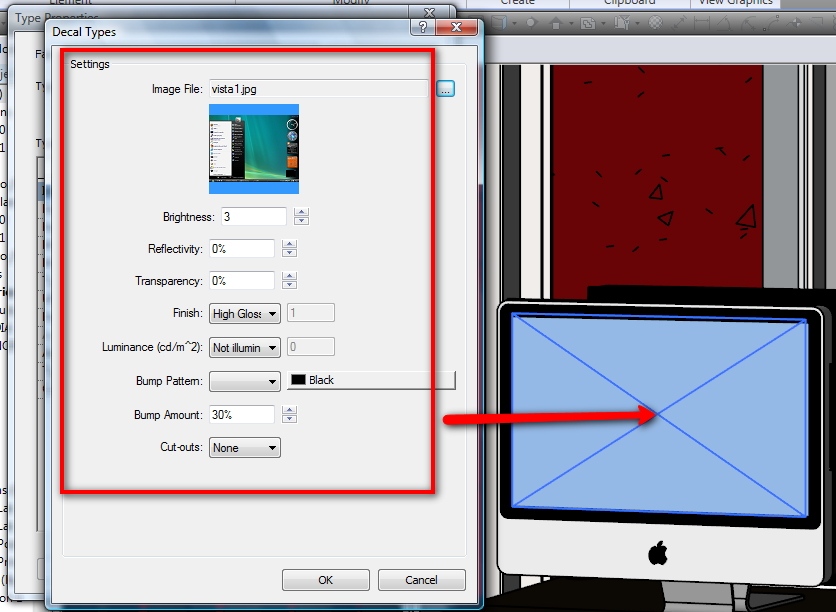Viewport: 836px width, 612px height.
Task: Click the Black bump color swatch button
Action: 371,380
